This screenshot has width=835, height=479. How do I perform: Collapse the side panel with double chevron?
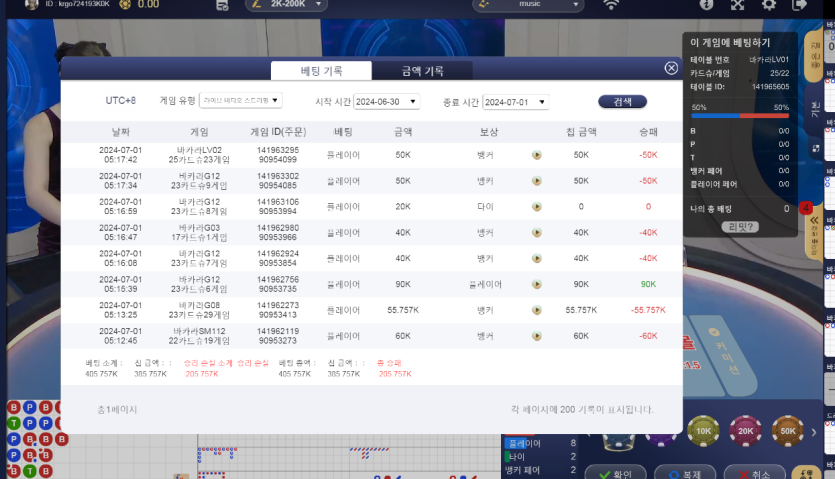(814, 220)
